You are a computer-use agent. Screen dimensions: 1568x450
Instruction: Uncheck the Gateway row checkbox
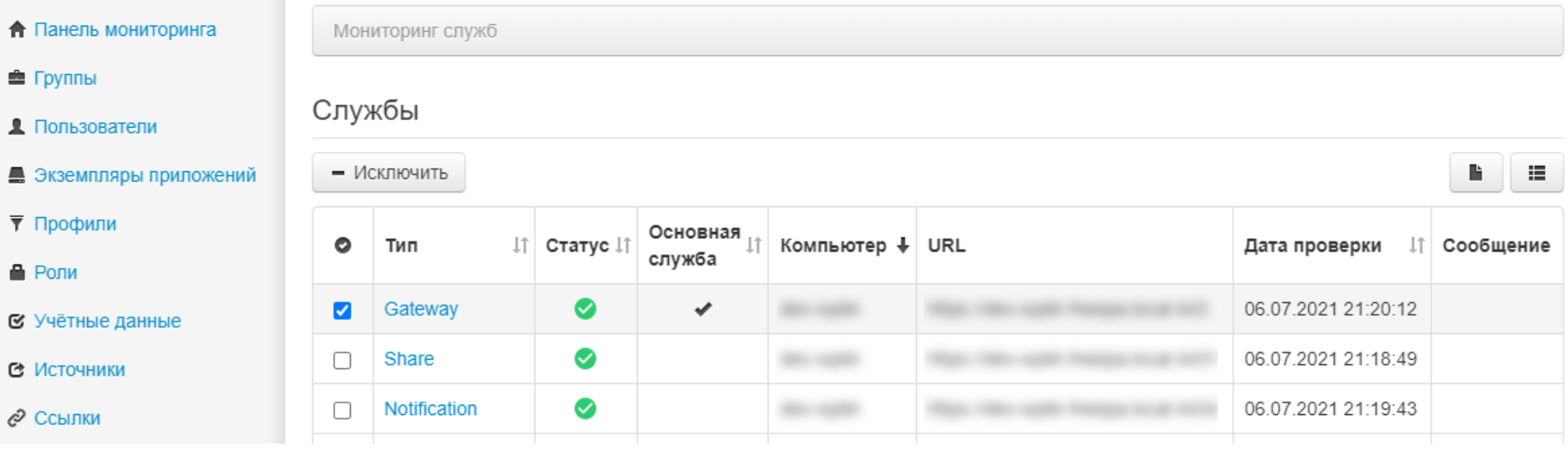[x=342, y=310]
